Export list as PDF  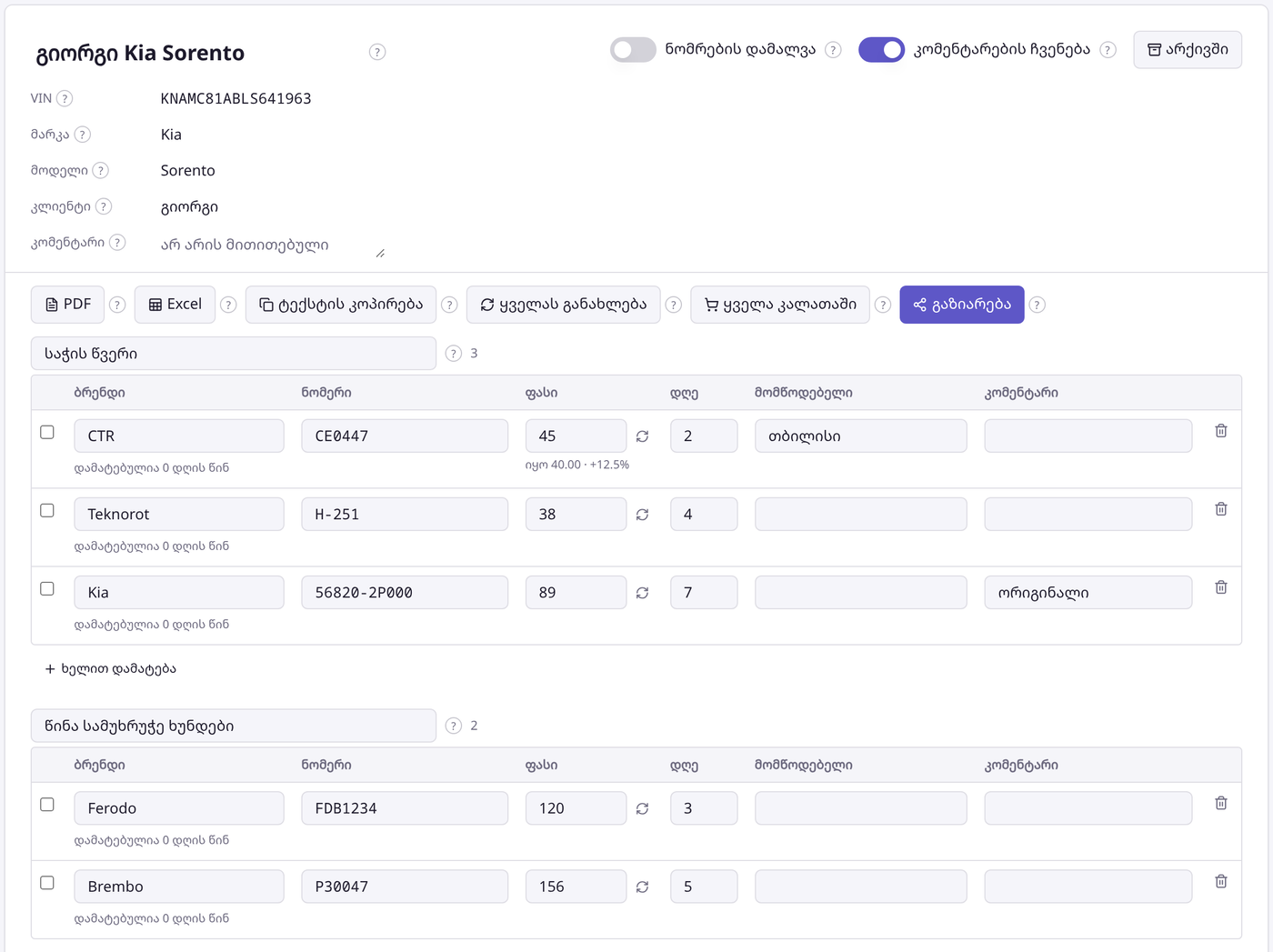pyautogui.click(x=68, y=305)
